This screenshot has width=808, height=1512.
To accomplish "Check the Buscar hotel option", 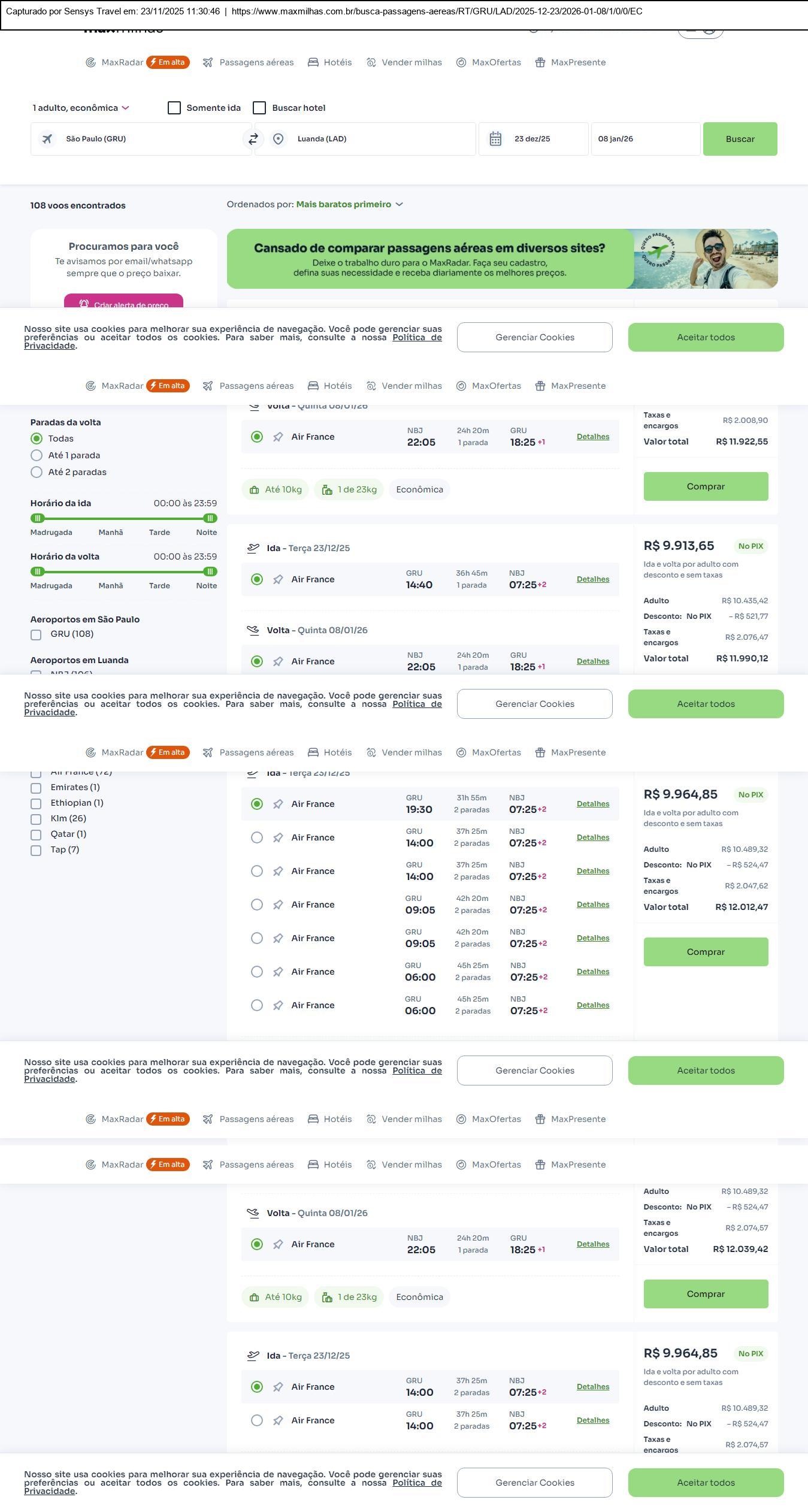I will [259, 108].
